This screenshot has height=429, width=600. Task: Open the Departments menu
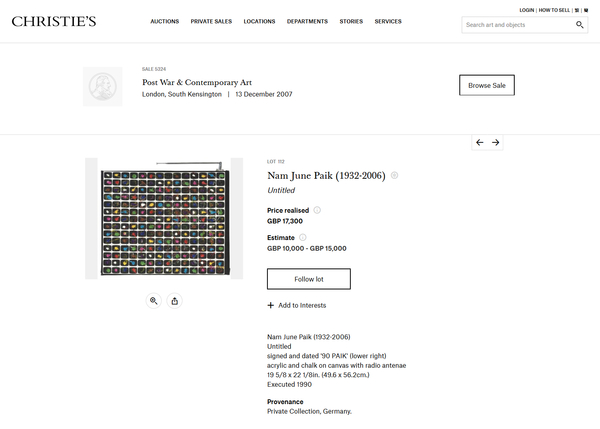click(307, 21)
